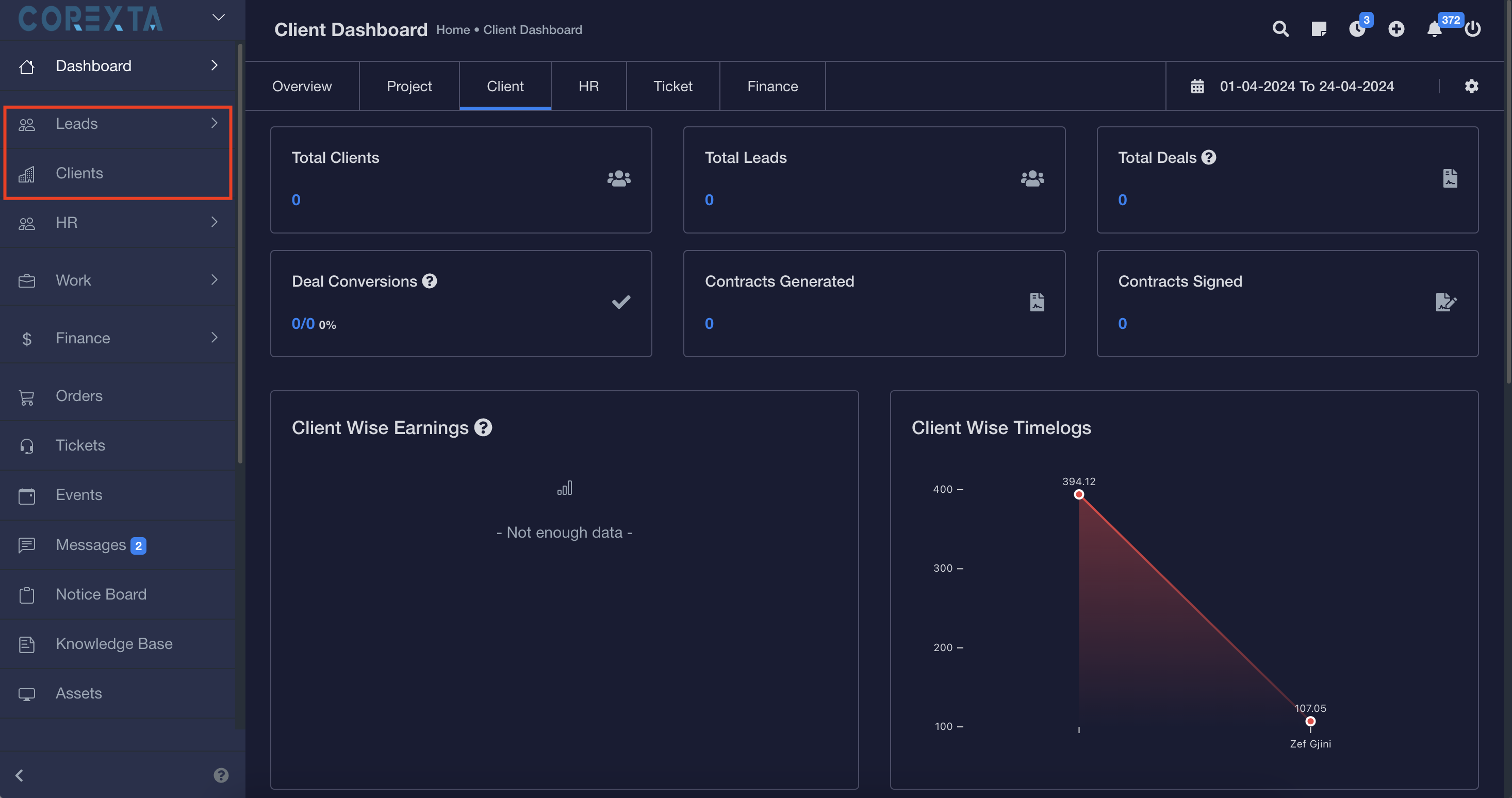Collapse the sidebar with left arrow
This screenshot has height=798, width=1512.
(20, 775)
